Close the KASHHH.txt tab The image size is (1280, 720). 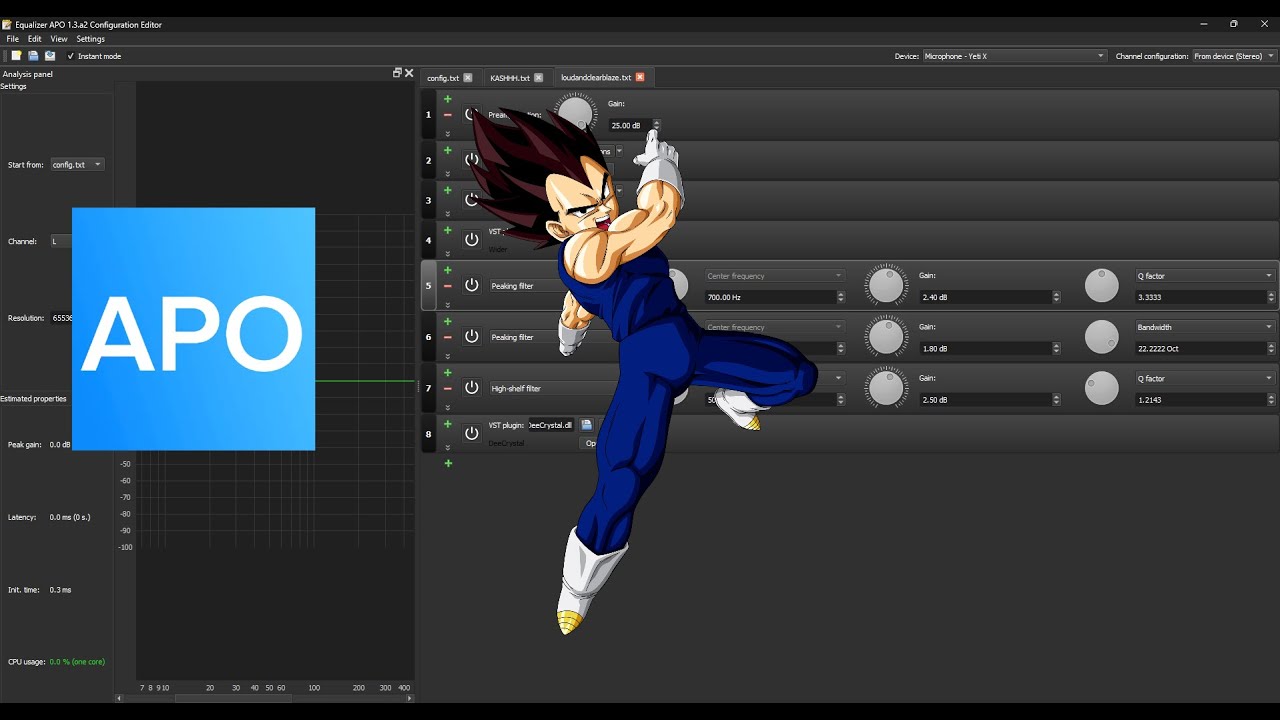click(x=538, y=77)
